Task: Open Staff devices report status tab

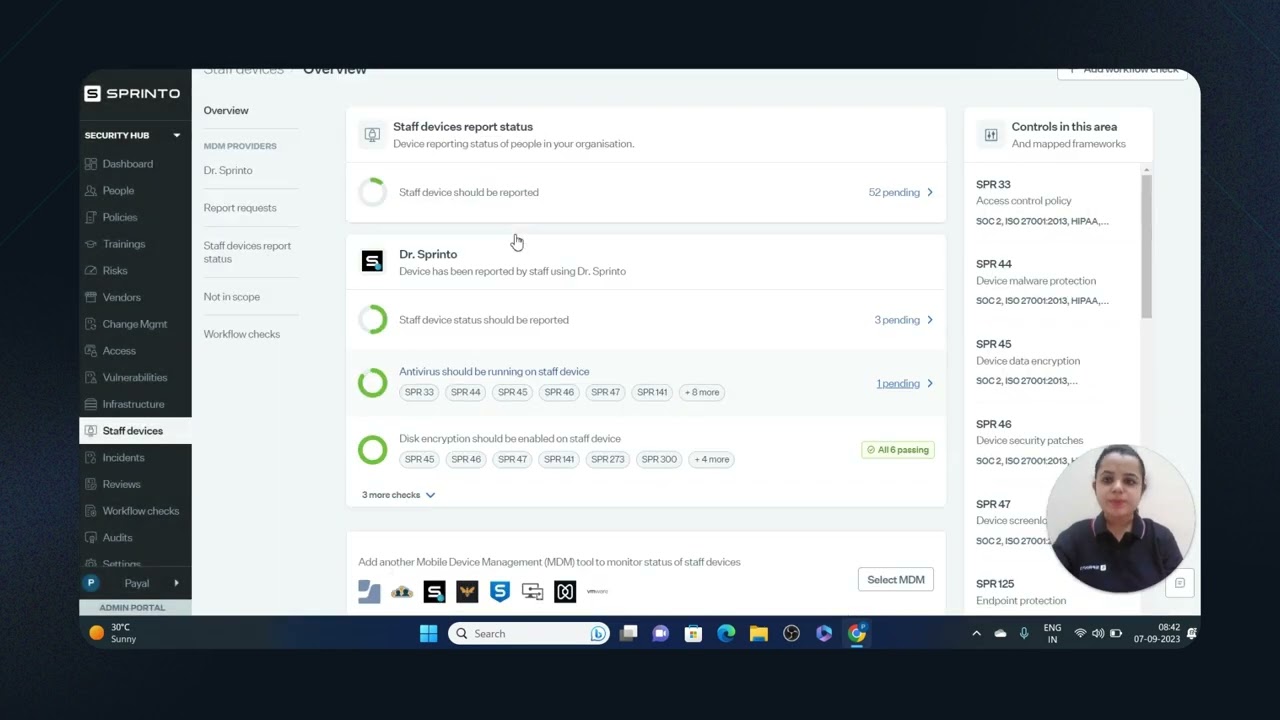Action: (247, 252)
